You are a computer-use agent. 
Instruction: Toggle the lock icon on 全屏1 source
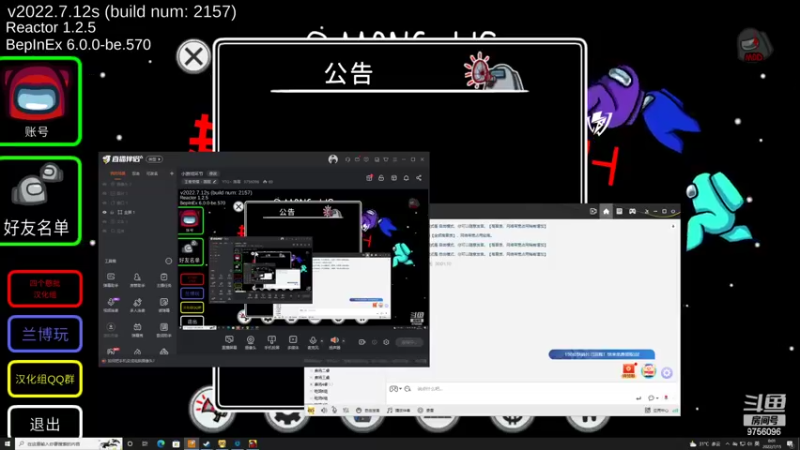point(112,212)
